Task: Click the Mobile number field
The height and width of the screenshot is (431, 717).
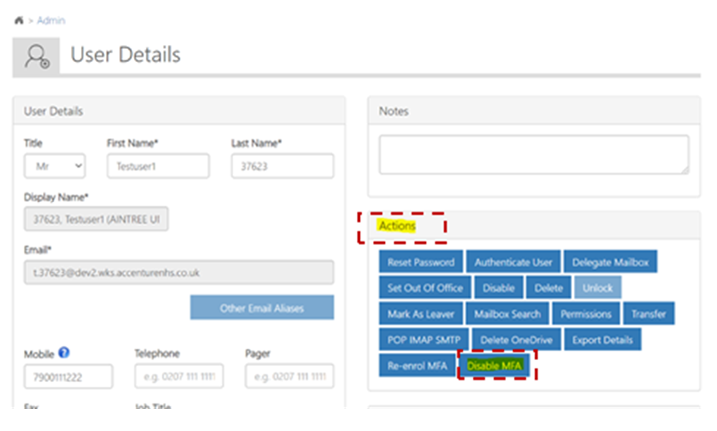Action: click(x=69, y=377)
